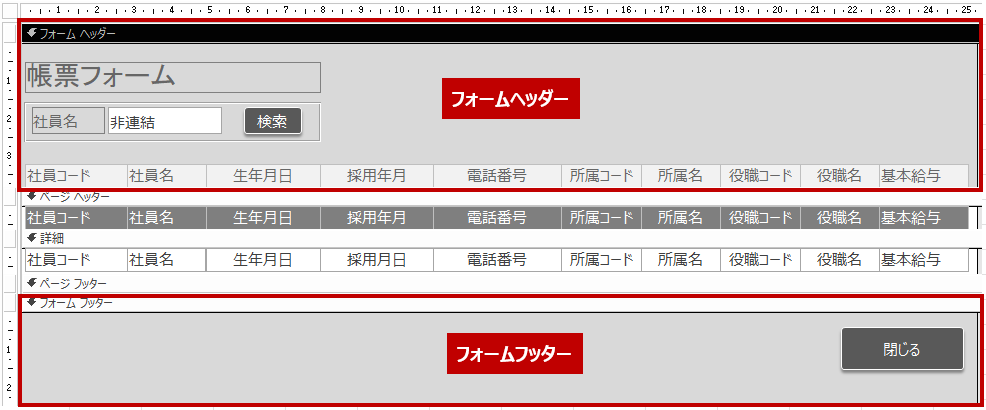The width and height of the screenshot is (986, 410).
Task: Click the red フォームフッター annotation label
Action: (513, 354)
